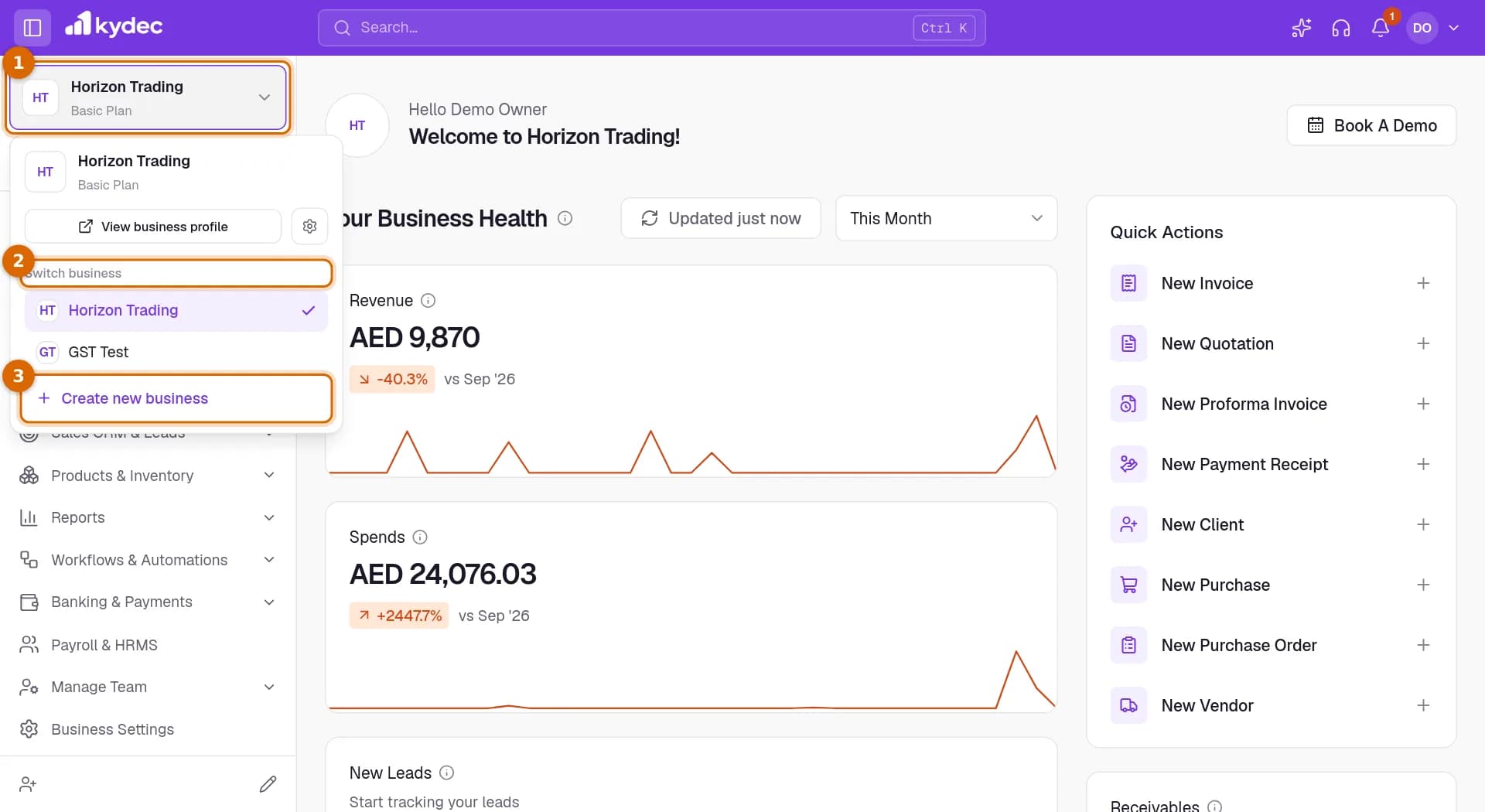
Task: Open the headphones support icon
Action: tap(1340, 28)
